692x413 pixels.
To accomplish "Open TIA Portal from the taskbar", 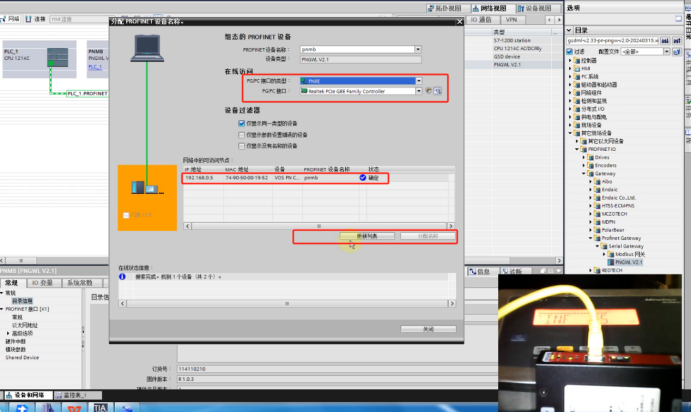I will (100, 408).
